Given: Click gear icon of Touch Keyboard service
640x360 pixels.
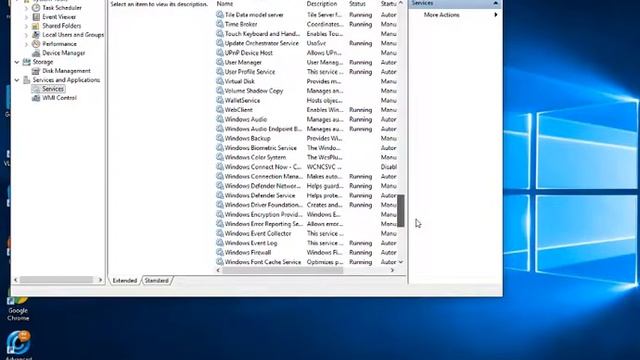Looking at the screenshot, I should click(220, 33).
